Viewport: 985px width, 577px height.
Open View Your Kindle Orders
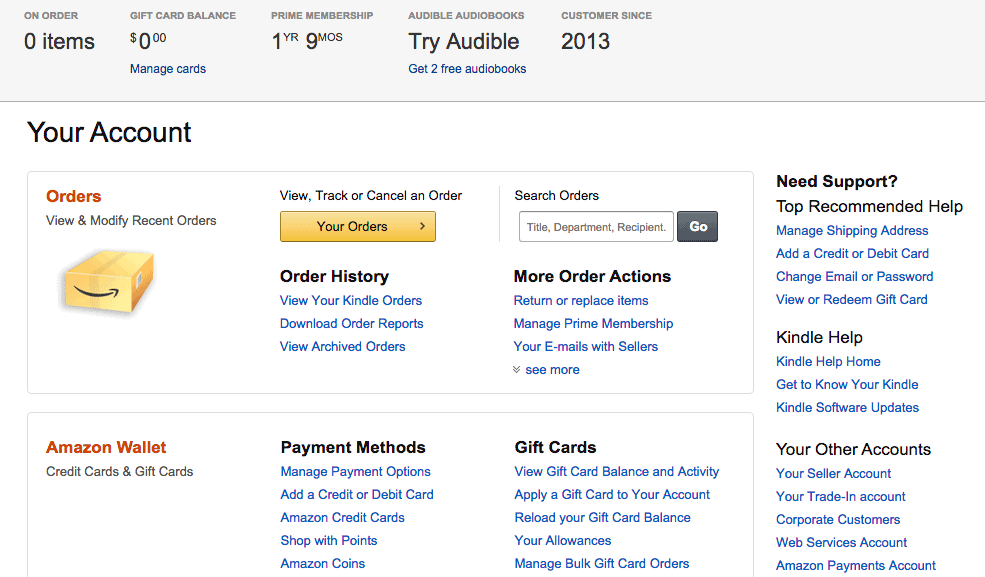351,301
